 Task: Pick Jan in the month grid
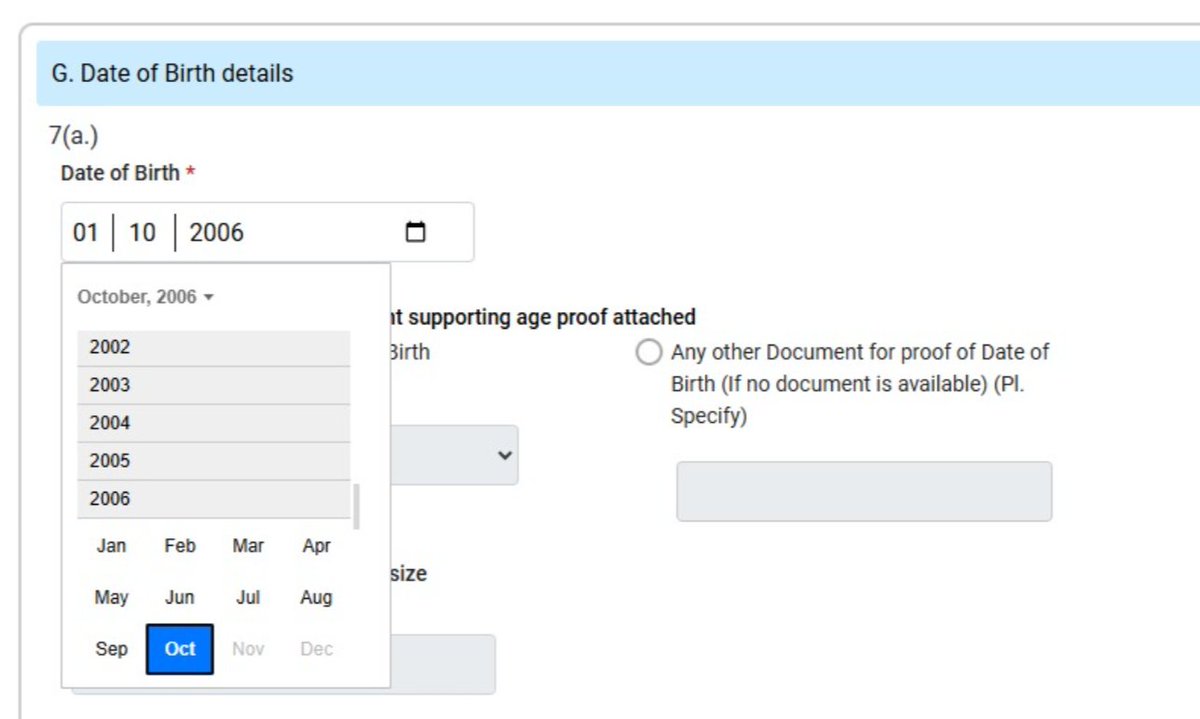111,546
